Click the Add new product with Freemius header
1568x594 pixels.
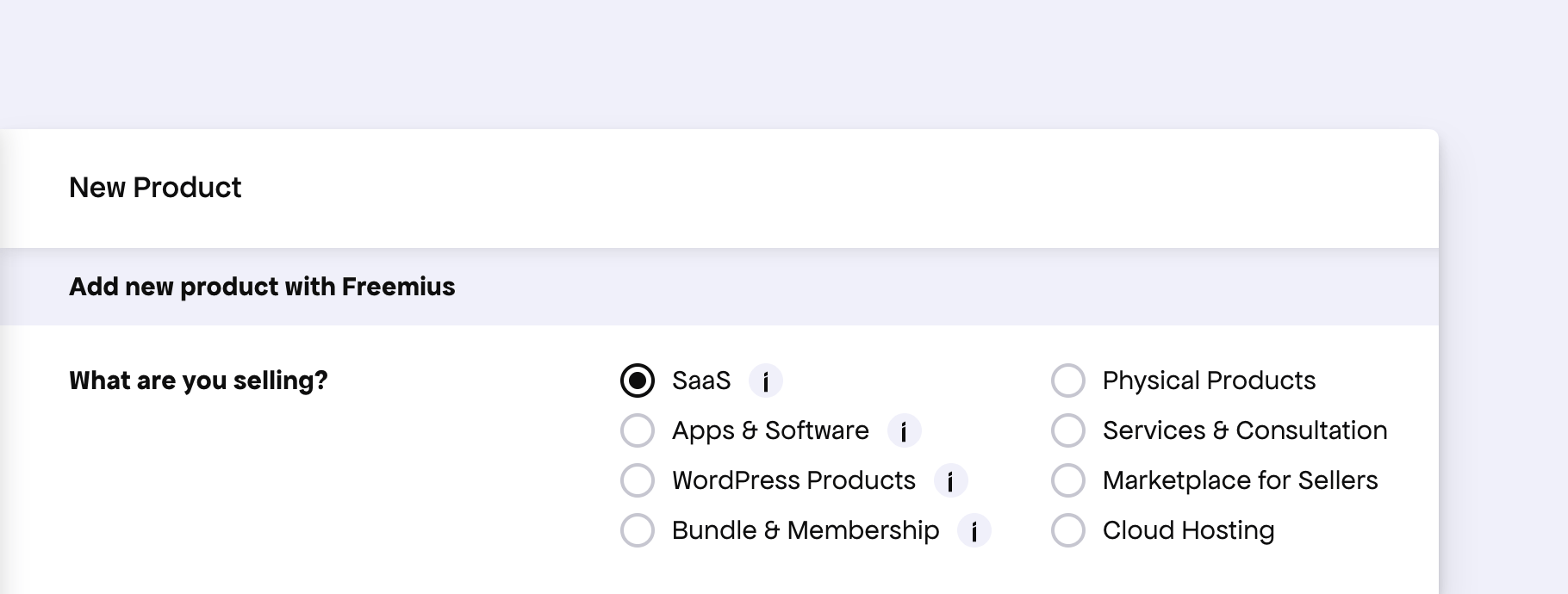click(x=262, y=287)
